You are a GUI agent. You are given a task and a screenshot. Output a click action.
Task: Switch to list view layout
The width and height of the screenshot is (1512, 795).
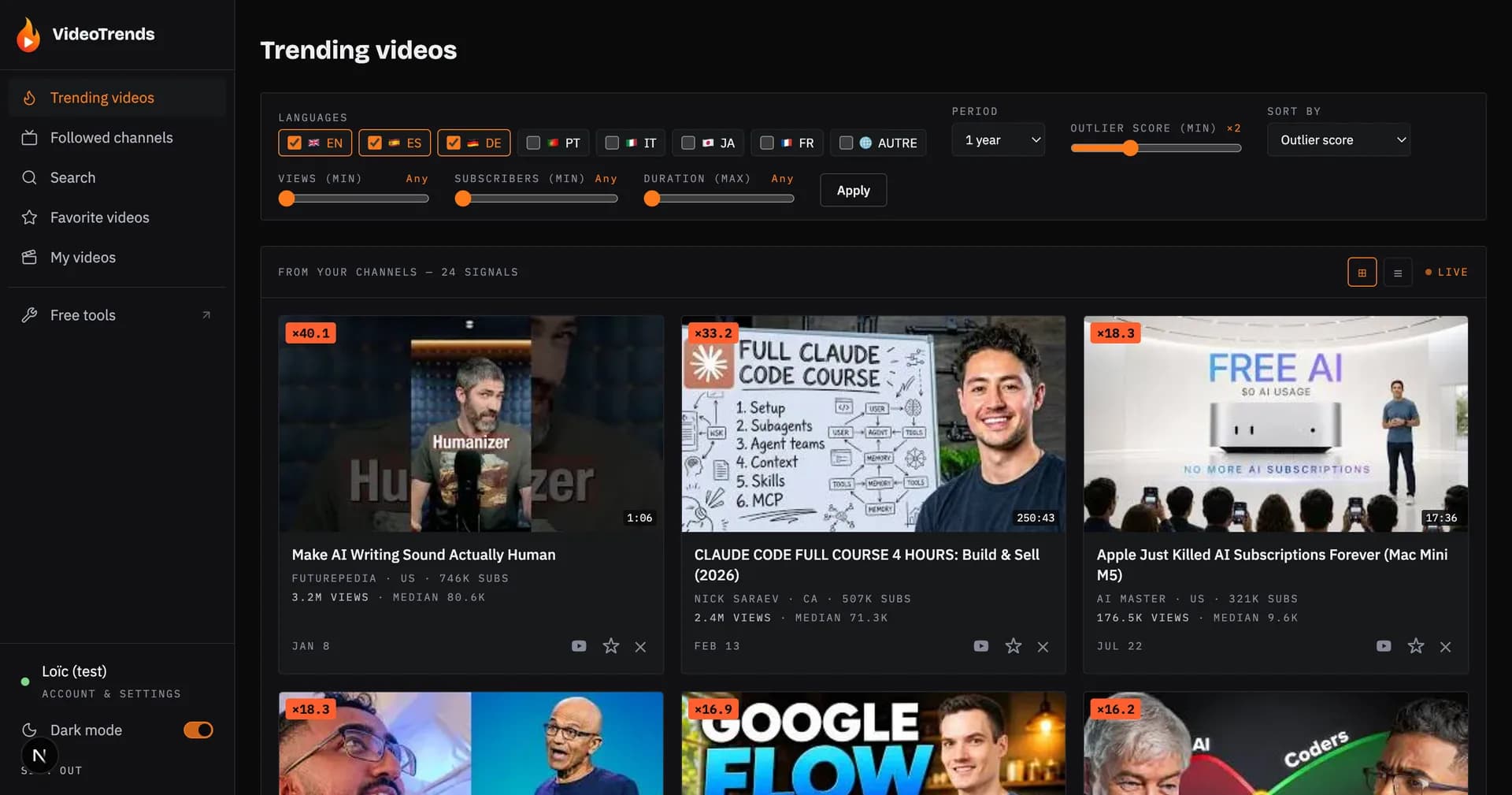coord(1398,273)
